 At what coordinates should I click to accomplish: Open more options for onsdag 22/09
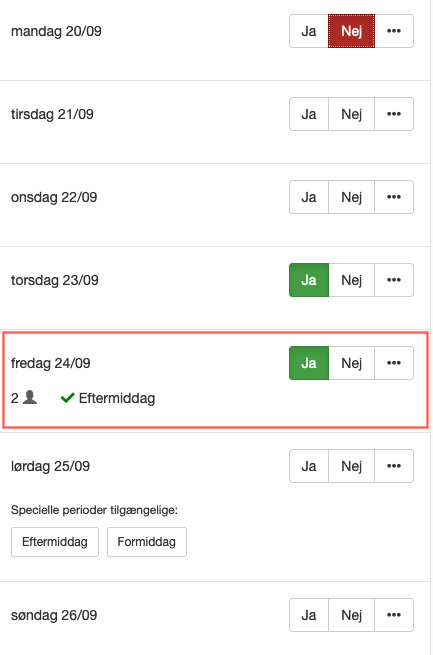pos(394,197)
